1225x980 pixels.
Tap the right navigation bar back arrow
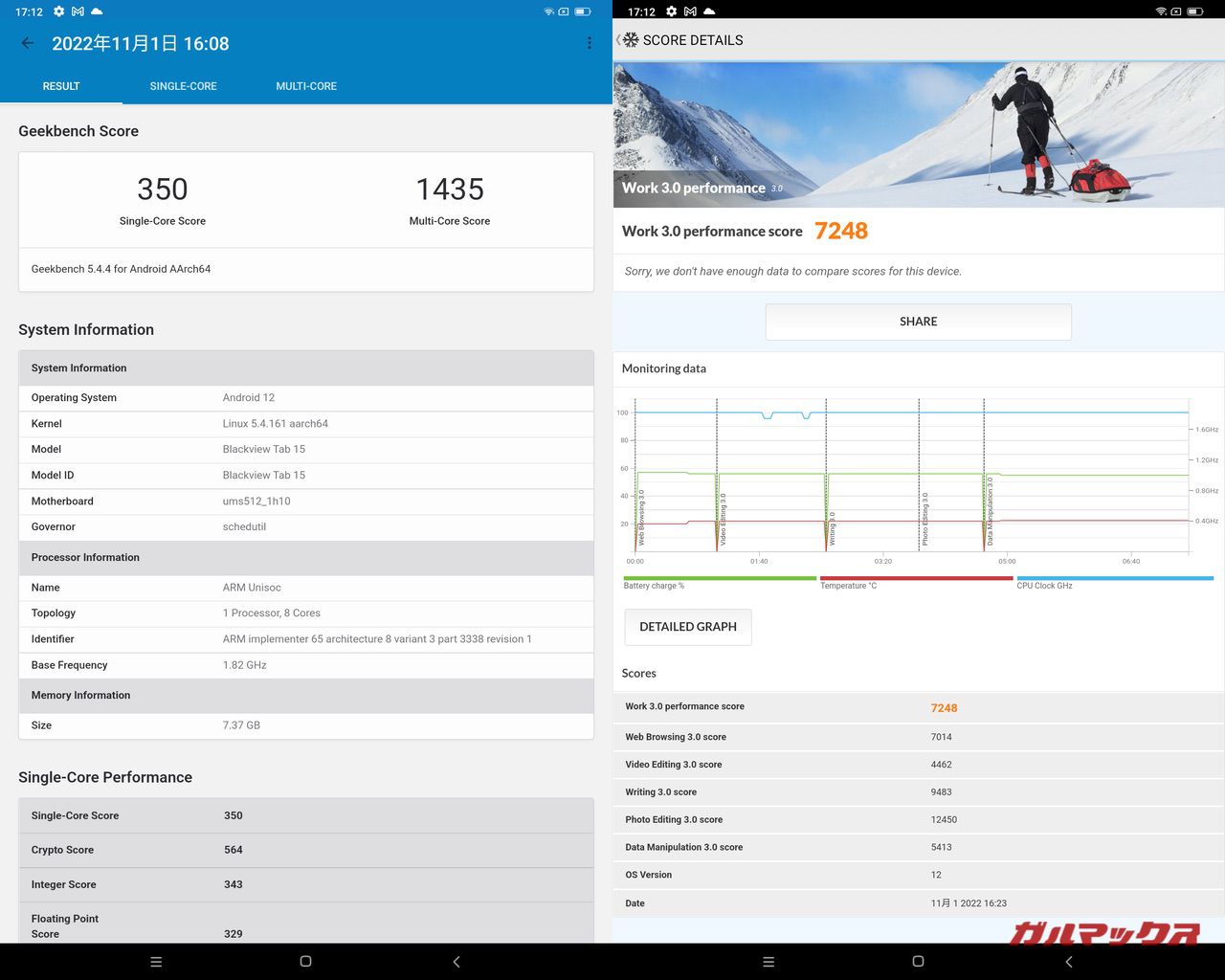(x=1069, y=961)
